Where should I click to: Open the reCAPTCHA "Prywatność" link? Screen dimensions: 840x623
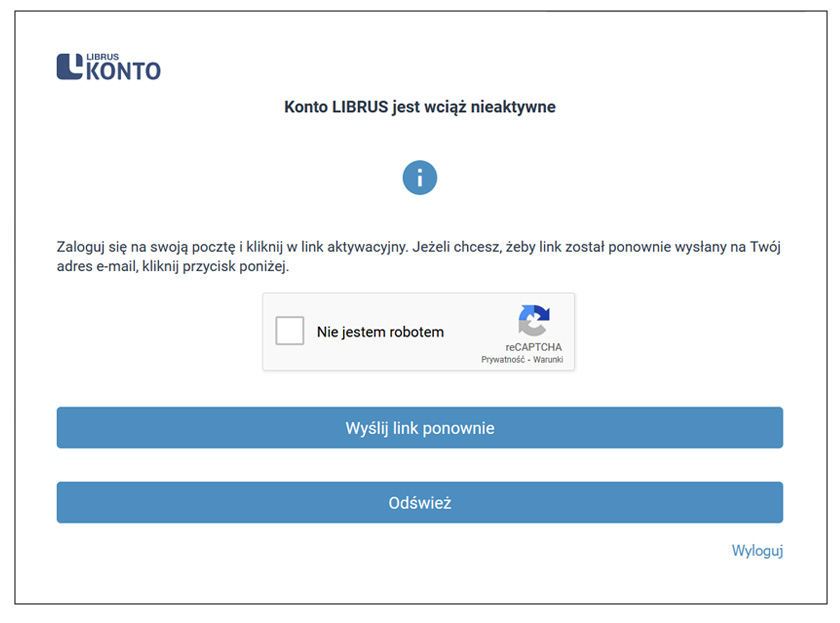point(505,359)
